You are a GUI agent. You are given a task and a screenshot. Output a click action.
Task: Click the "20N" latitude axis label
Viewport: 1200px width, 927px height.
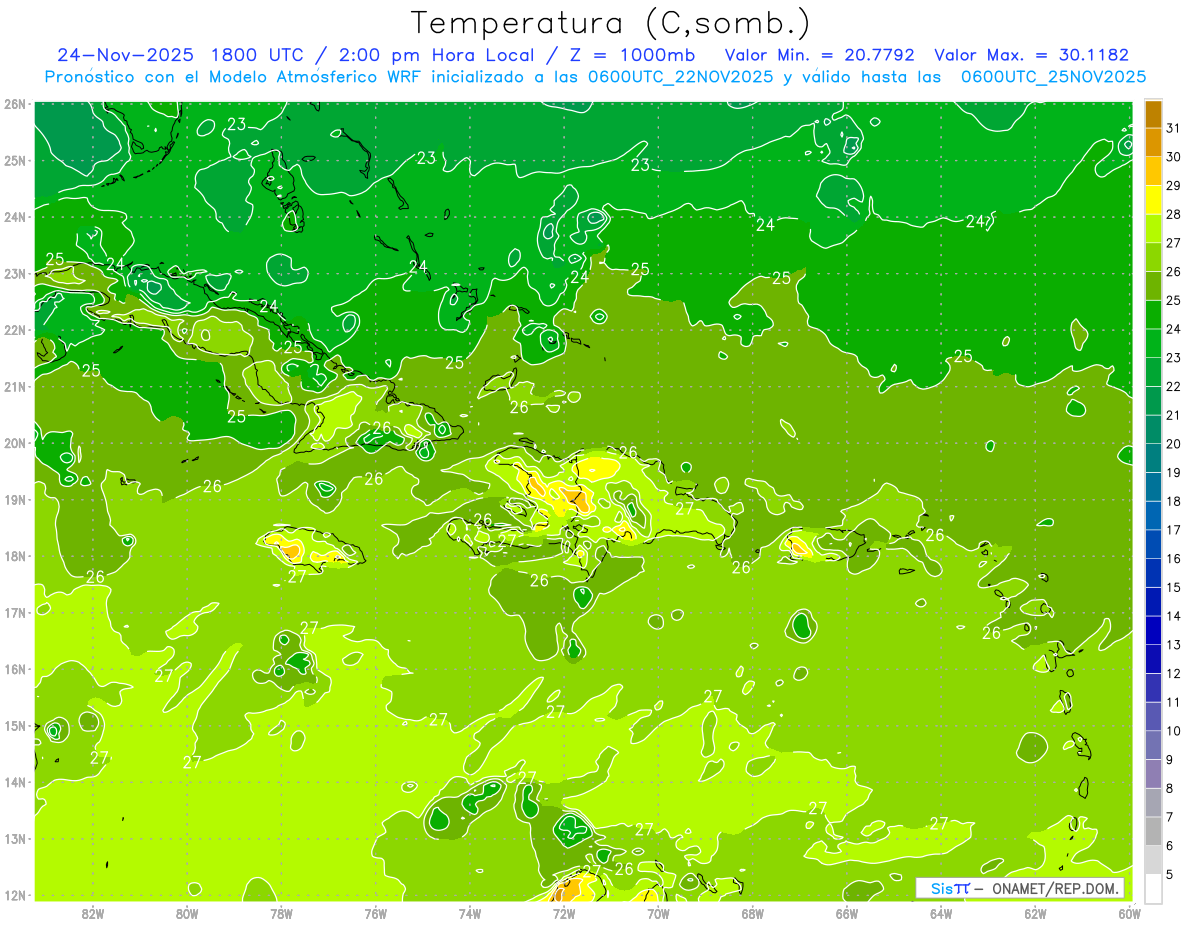(14, 443)
